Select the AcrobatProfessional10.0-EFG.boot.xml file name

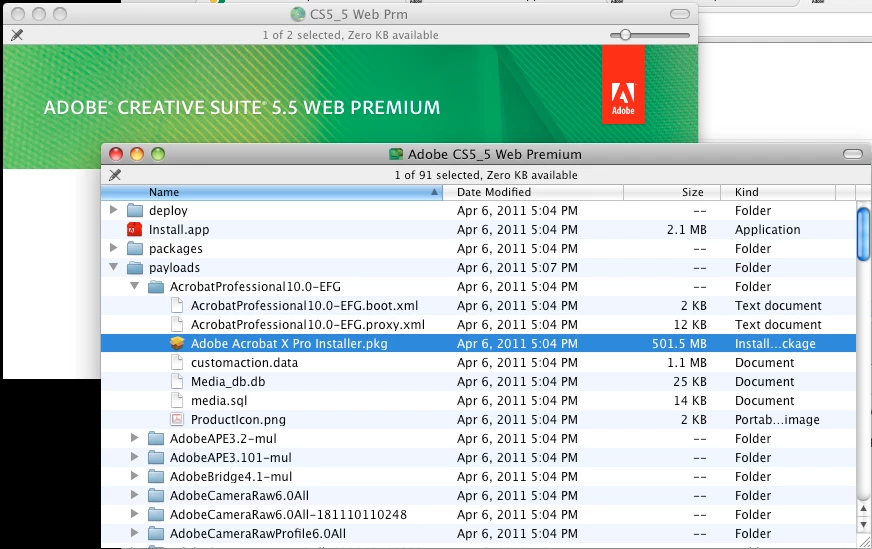(304, 305)
